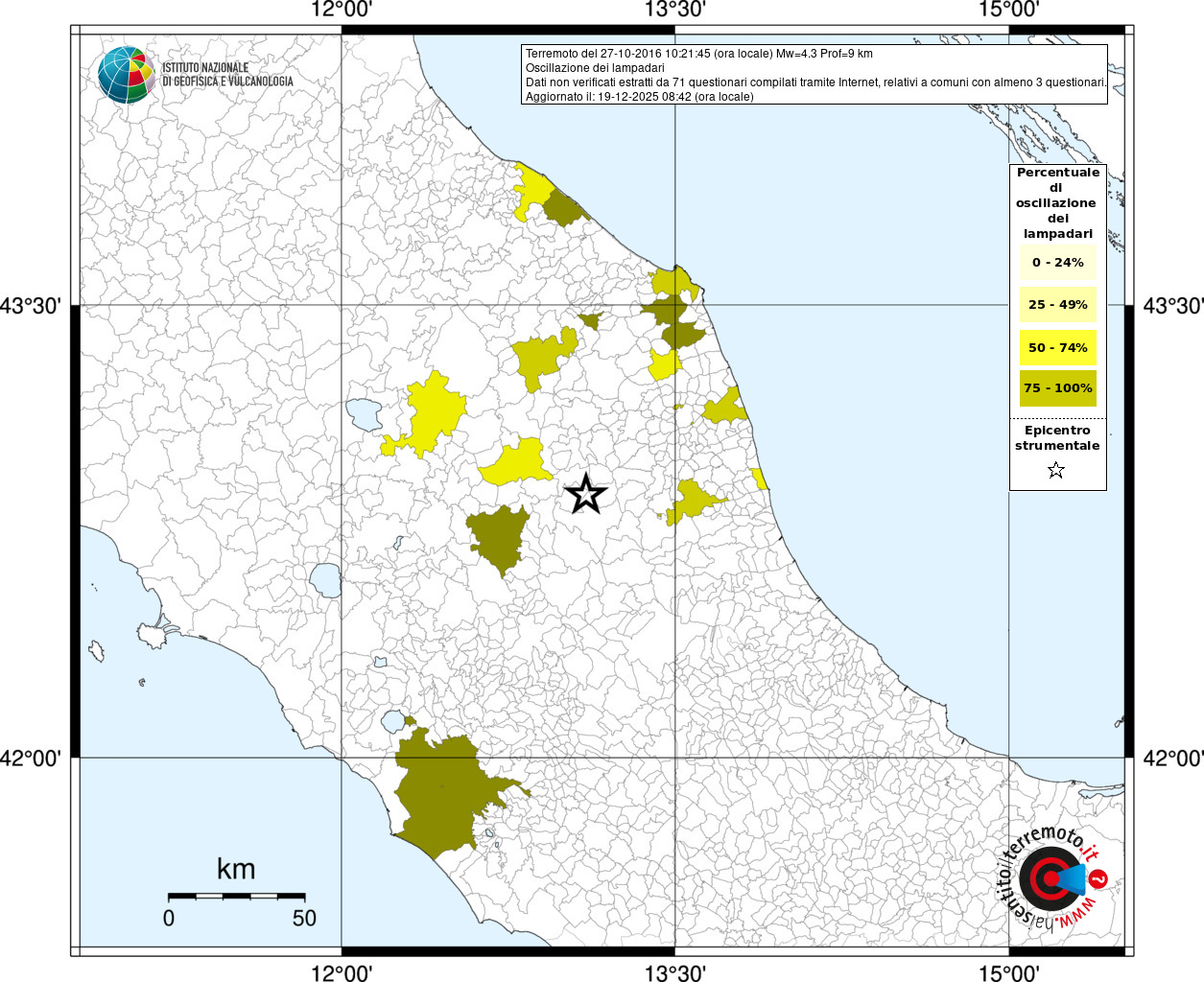
Task: Select the dark olive area southwest of epicenter
Action: (x=498, y=537)
